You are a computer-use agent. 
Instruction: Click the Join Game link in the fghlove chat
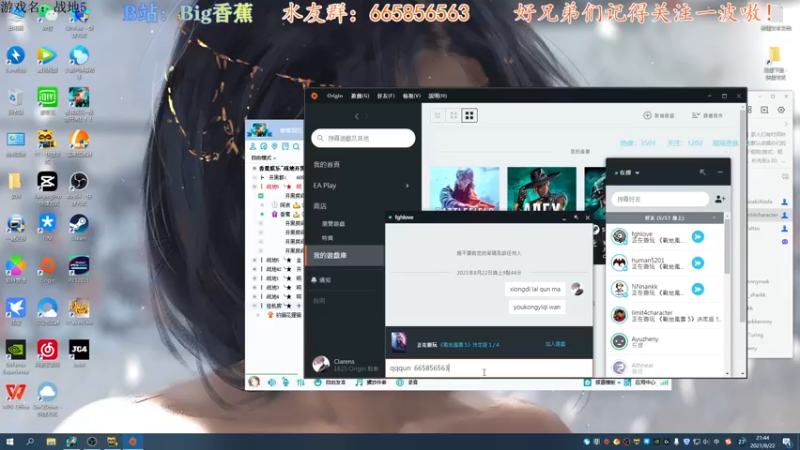tap(555, 344)
